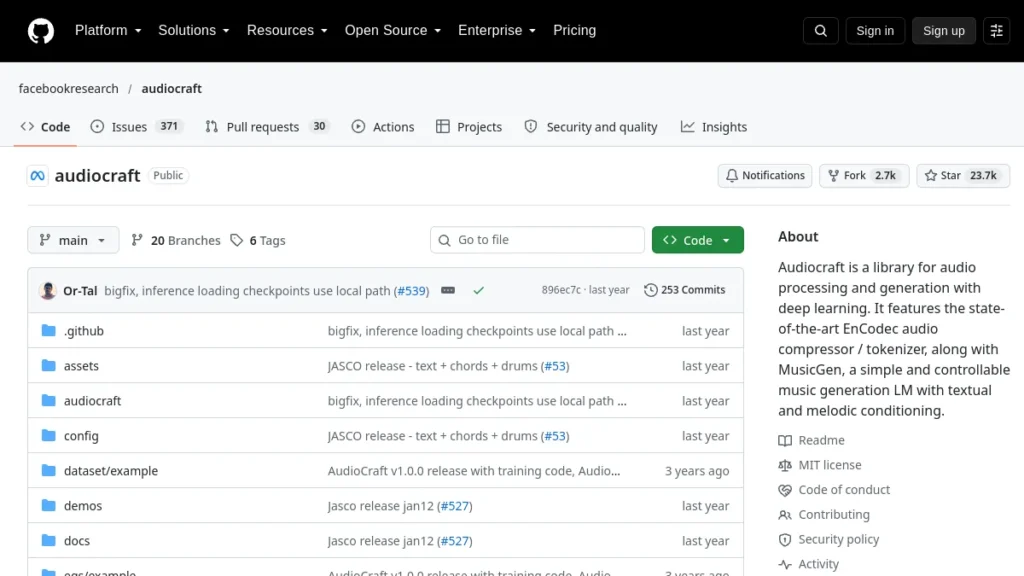Open commit hash 896ec7c link
Image resolution: width=1024 pixels, height=576 pixels.
click(561, 290)
